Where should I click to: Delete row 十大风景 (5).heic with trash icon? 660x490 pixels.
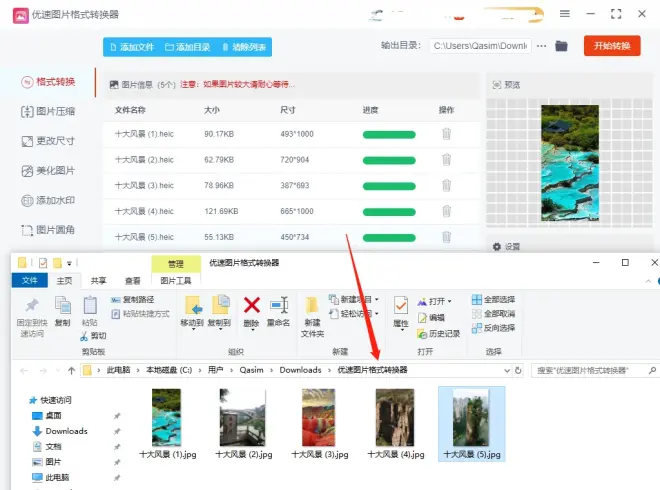tap(447, 237)
